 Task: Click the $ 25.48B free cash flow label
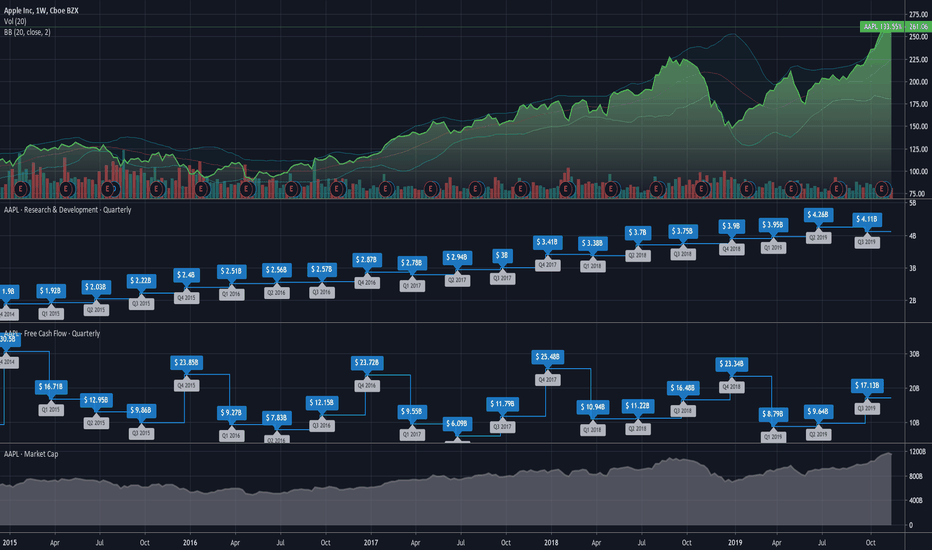pos(547,357)
